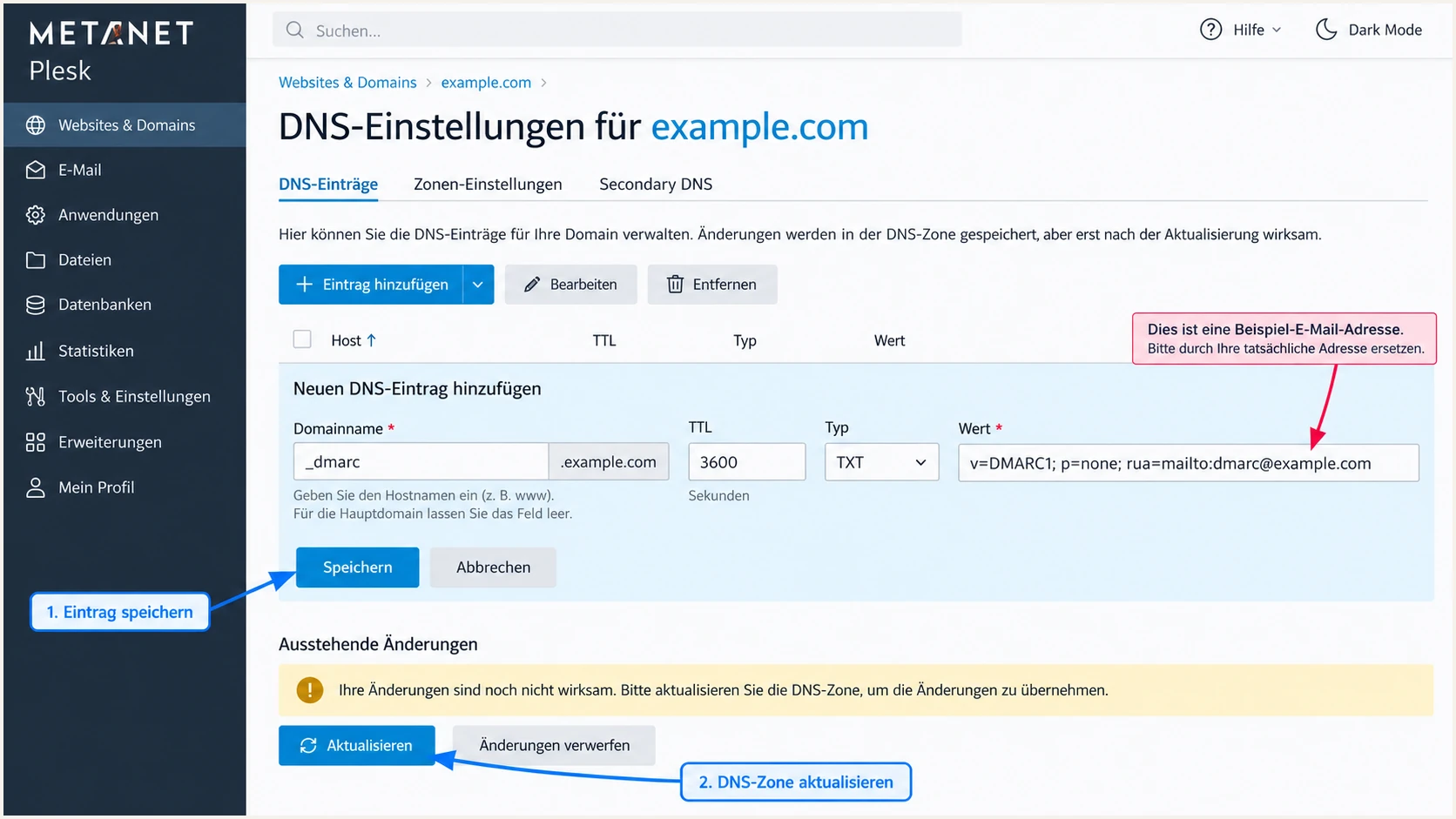Open Anwendungen gear icon in sidebar
This screenshot has width=1456, height=819.
pos(36,215)
